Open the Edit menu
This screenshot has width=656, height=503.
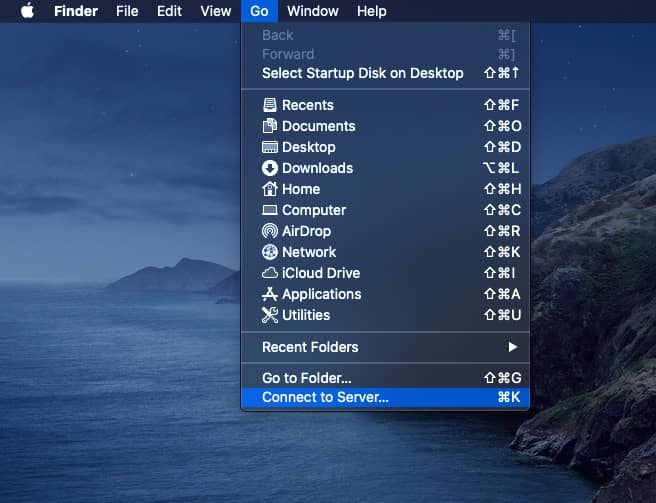click(x=169, y=11)
